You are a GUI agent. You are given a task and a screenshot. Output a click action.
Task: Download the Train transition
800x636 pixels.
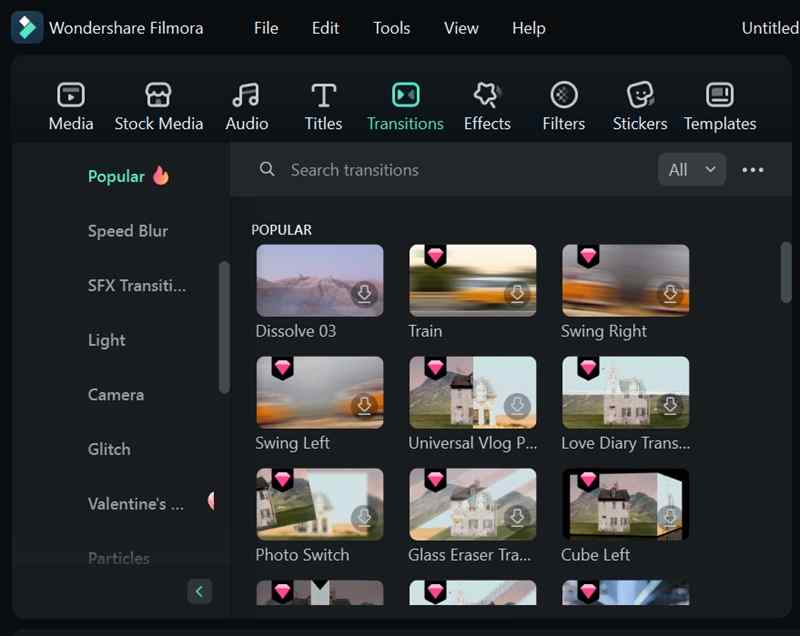(x=517, y=294)
